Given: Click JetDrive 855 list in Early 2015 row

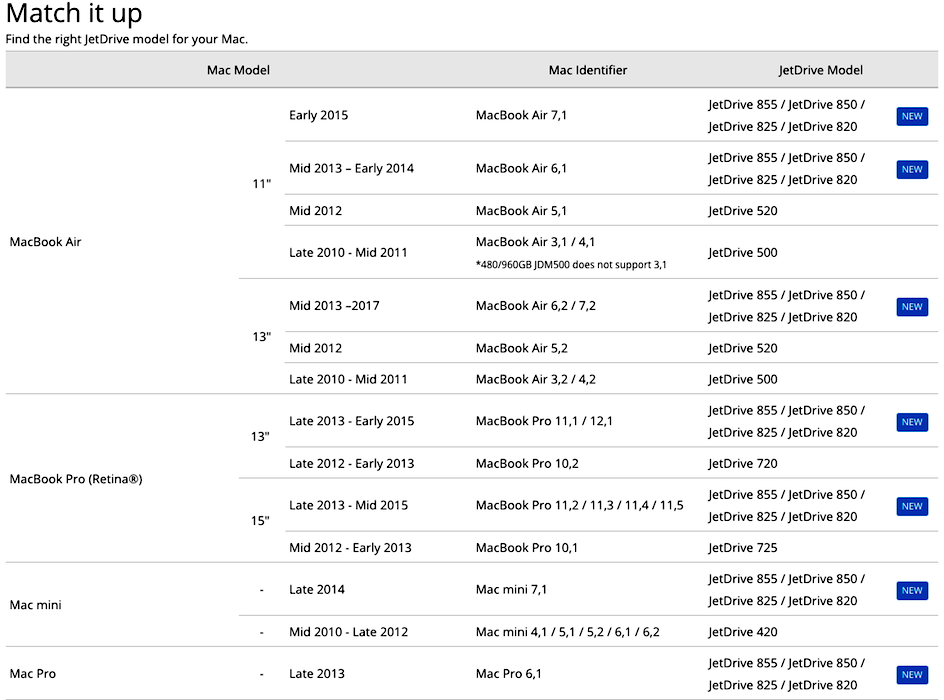Looking at the screenshot, I should (x=786, y=116).
